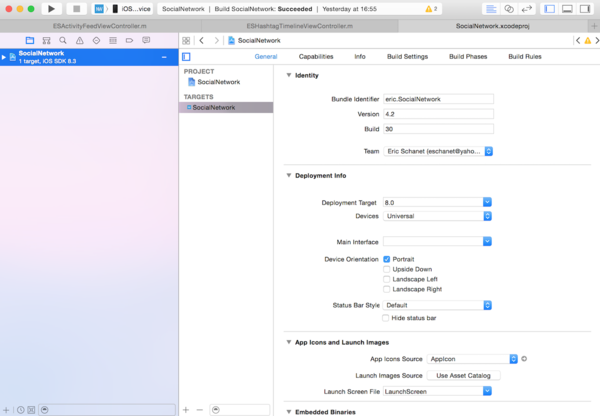Run the project with the Play button
This screenshot has width=600, height=416.
51,9
